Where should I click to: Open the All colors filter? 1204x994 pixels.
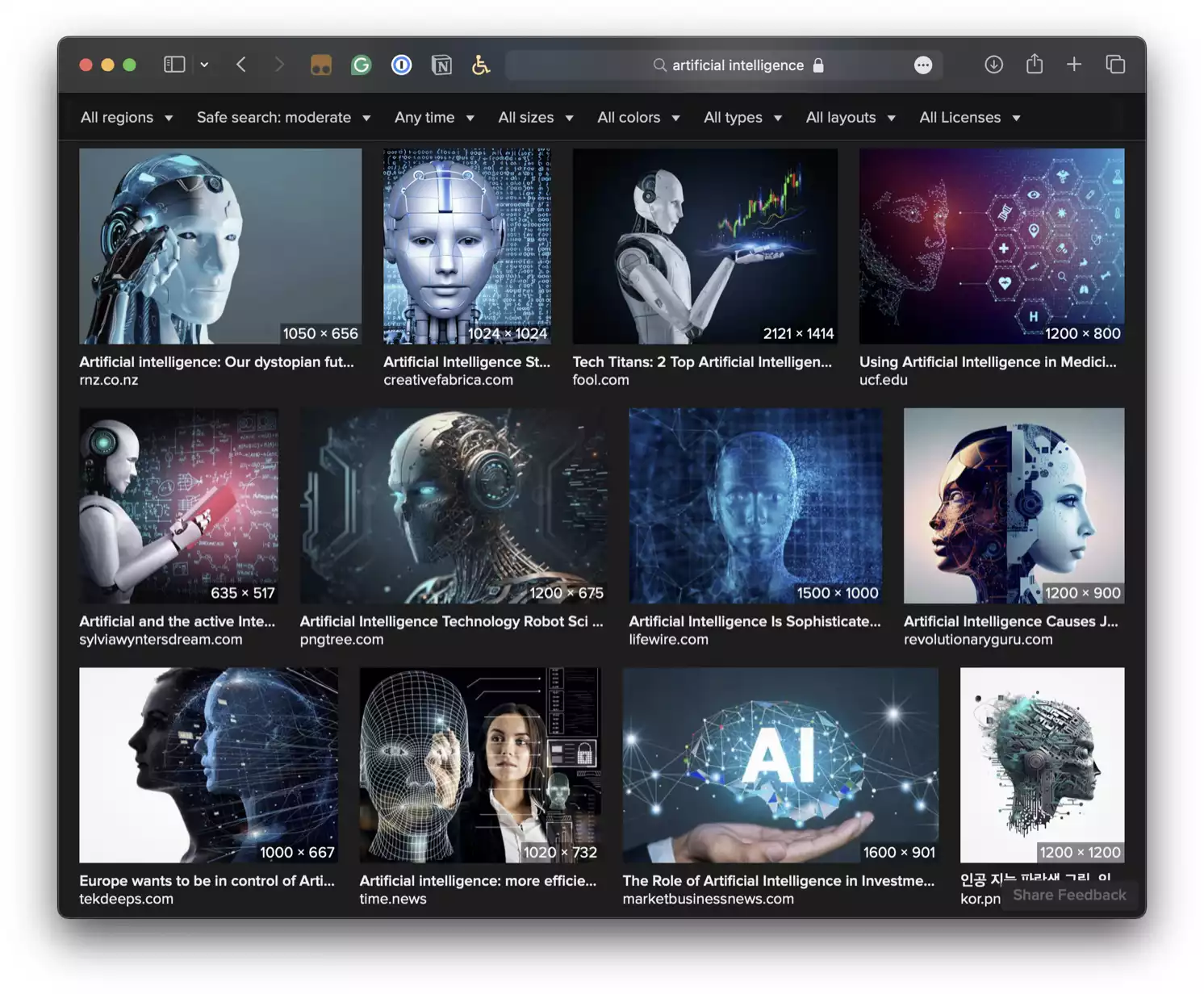pyautogui.click(x=638, y=118)
